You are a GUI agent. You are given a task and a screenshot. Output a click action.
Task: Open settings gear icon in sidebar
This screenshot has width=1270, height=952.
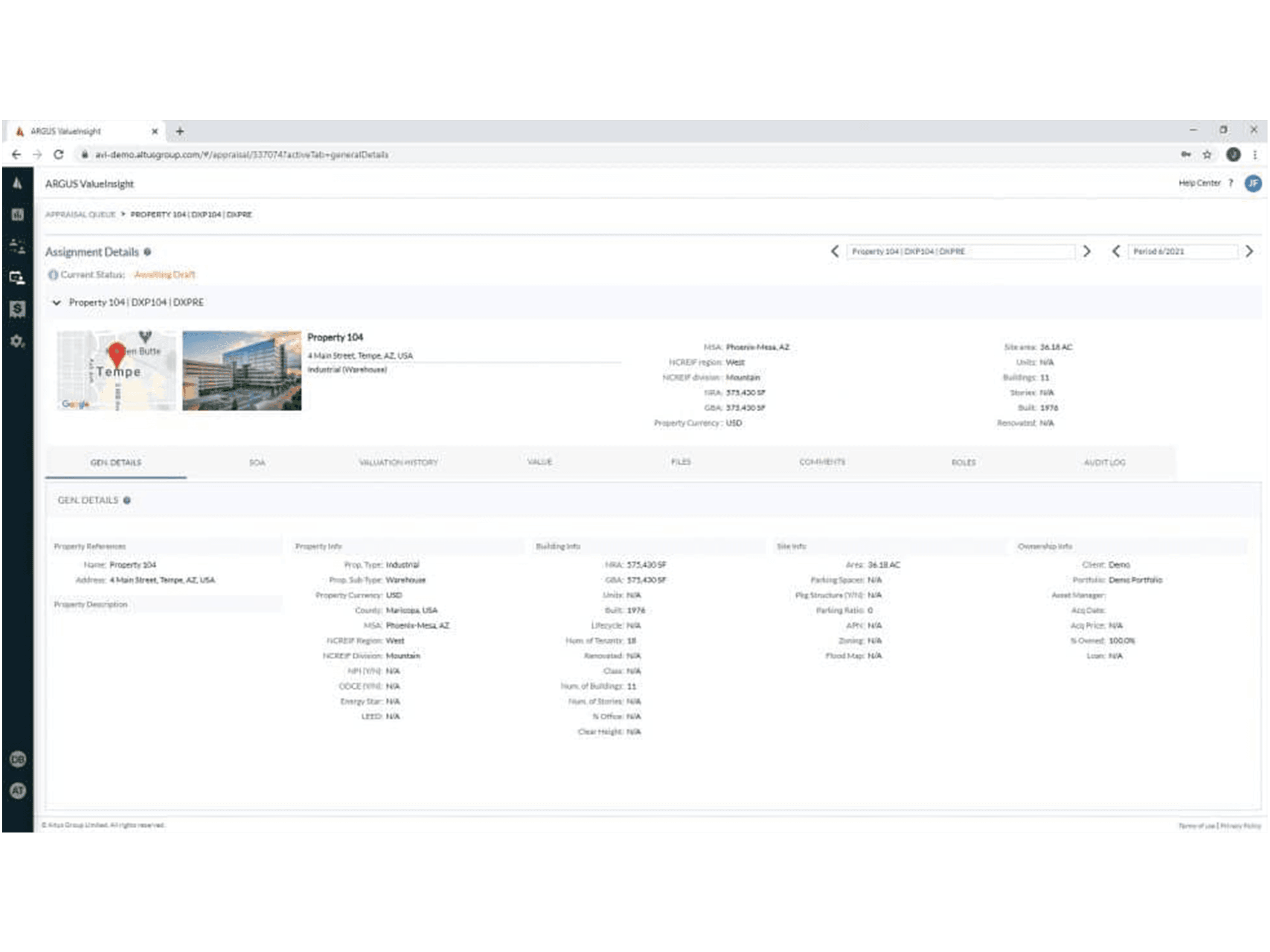[17, 341]
